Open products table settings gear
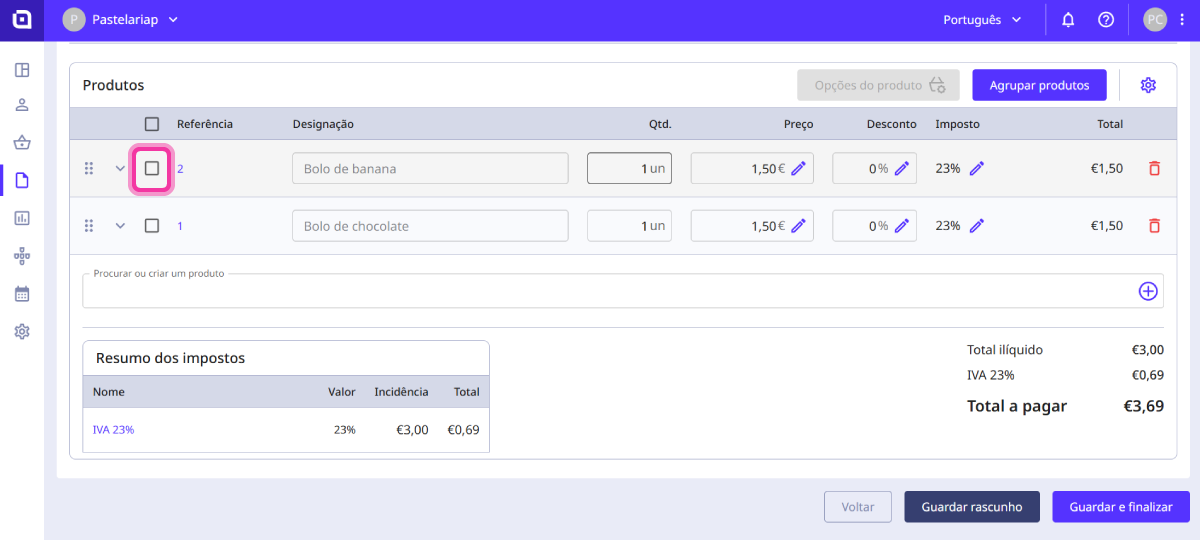This screenshot has height=540, width=1200. pyautogui.click(x=1148, y=85)
